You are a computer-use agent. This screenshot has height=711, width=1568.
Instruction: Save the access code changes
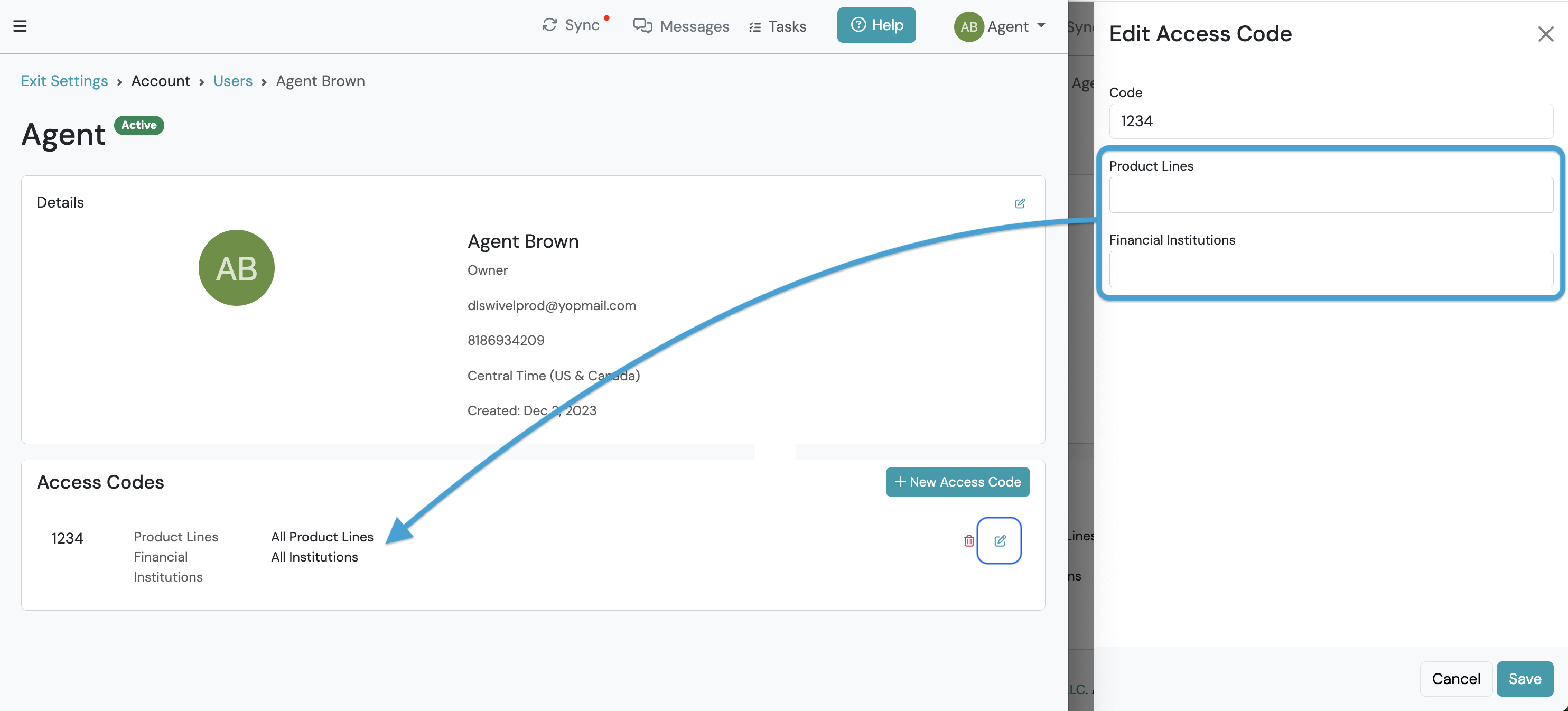(1525, 678)
